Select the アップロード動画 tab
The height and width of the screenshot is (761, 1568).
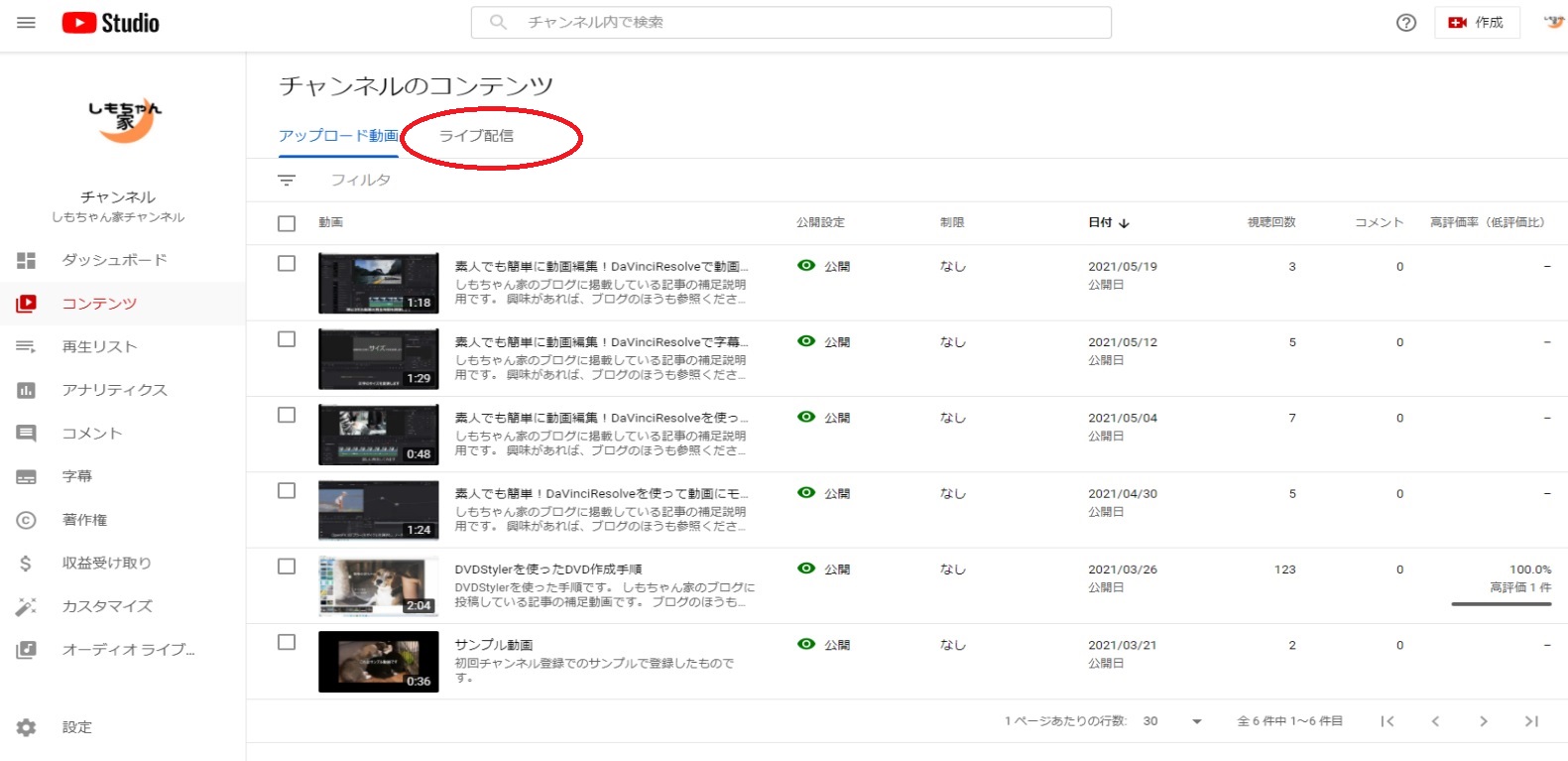pyautogui.click(x=338, y=136)
